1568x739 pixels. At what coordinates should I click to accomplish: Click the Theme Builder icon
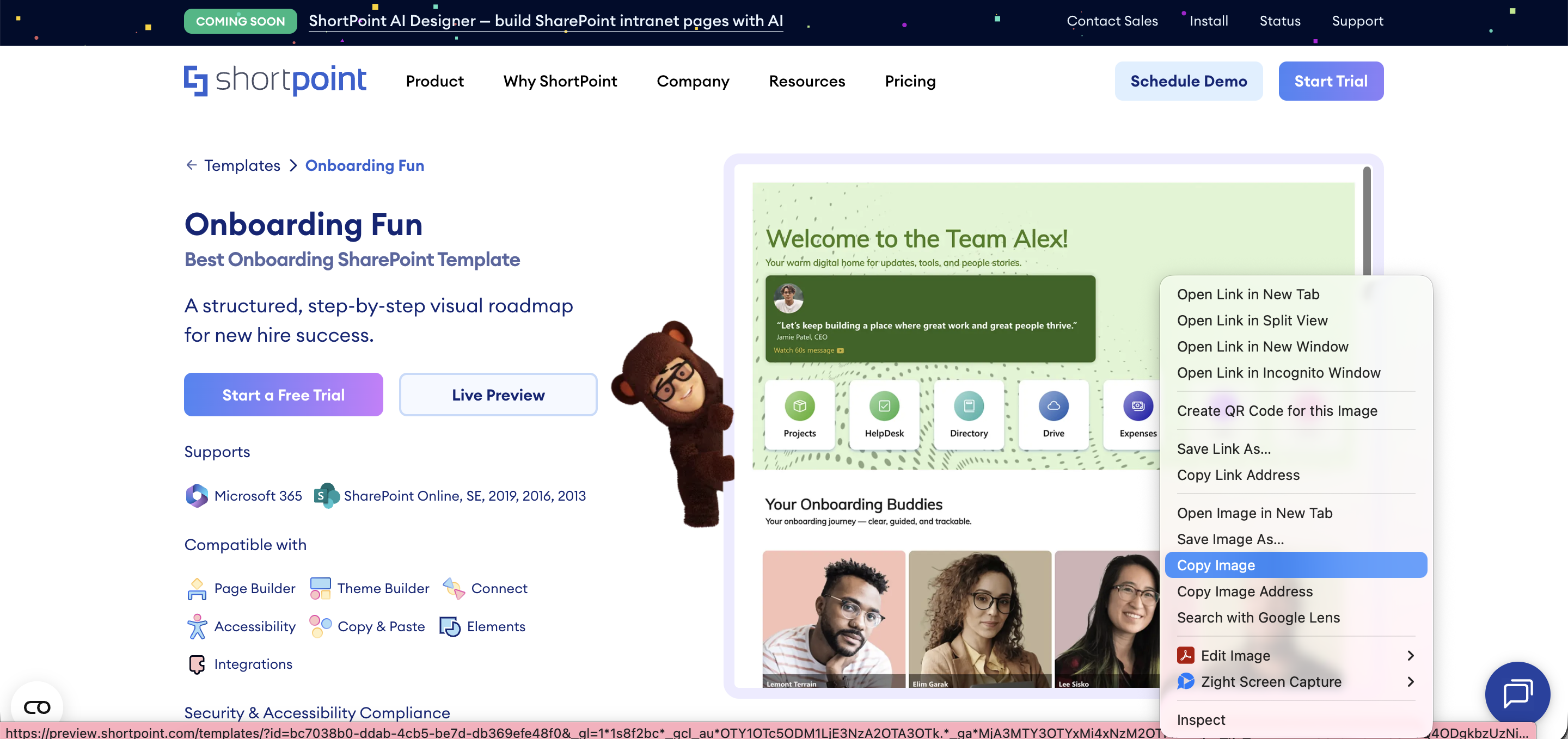(x=320, y=589)
